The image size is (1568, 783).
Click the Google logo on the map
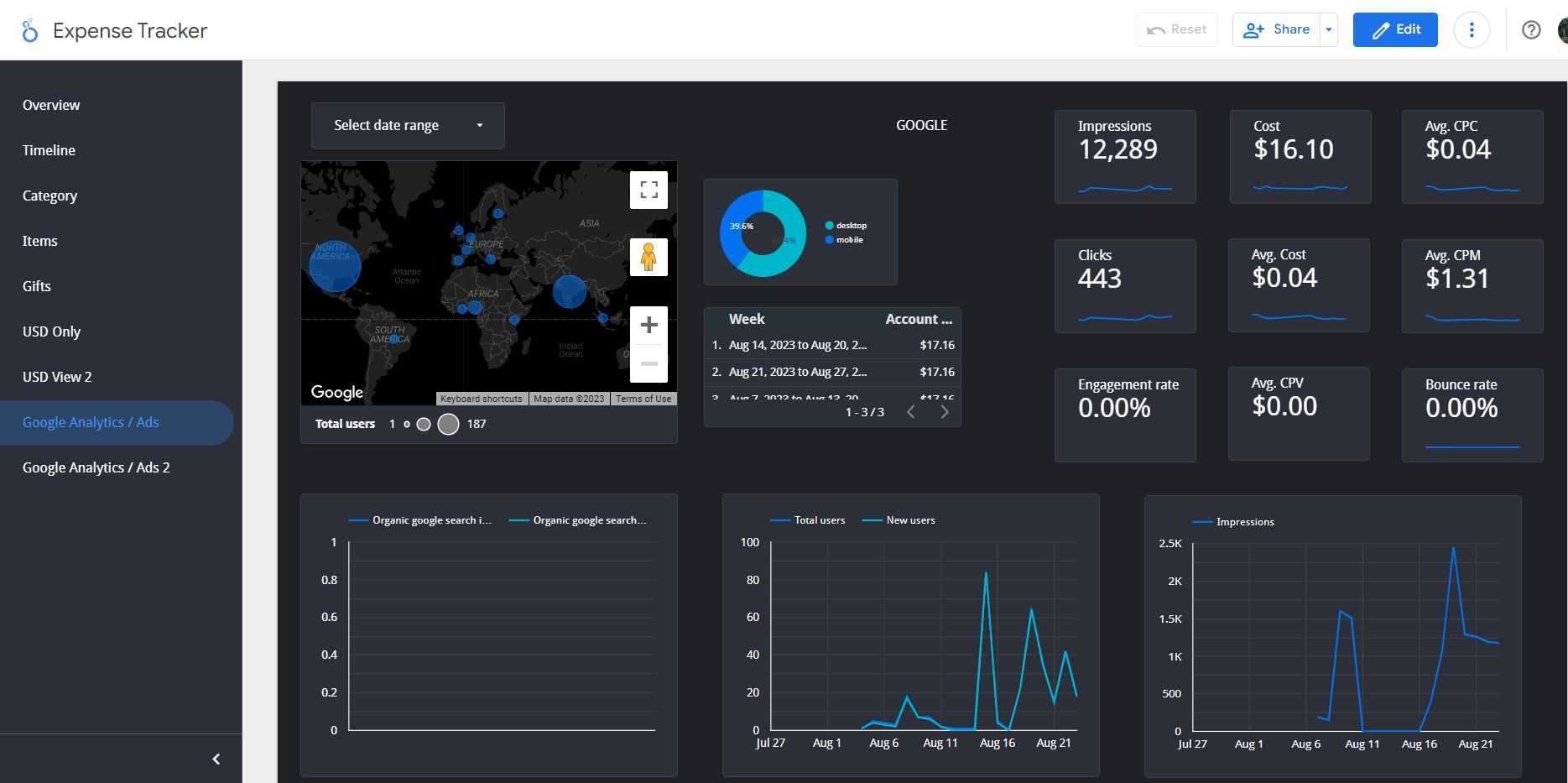tap(337, 392)
